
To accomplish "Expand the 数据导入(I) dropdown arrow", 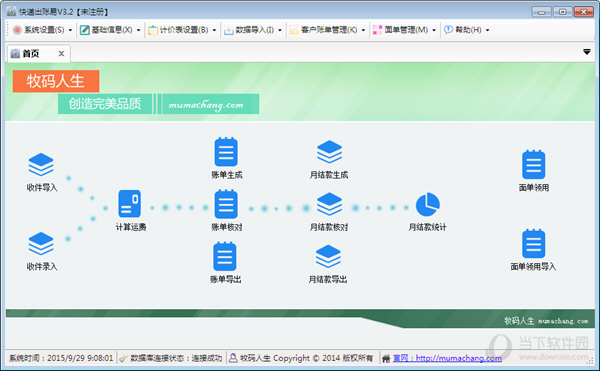I will (x=280, y=30).
